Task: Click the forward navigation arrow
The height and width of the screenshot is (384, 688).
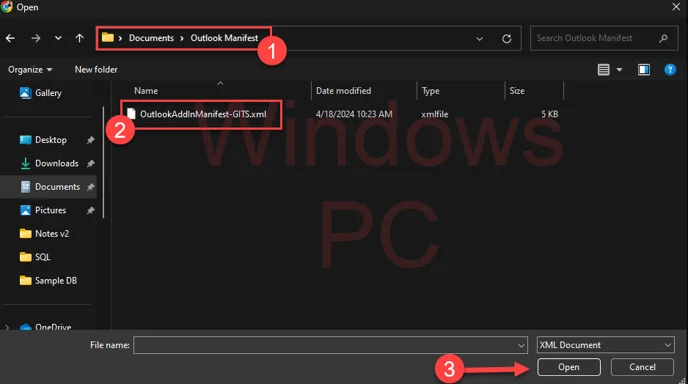Action: (x=36, y=38)
